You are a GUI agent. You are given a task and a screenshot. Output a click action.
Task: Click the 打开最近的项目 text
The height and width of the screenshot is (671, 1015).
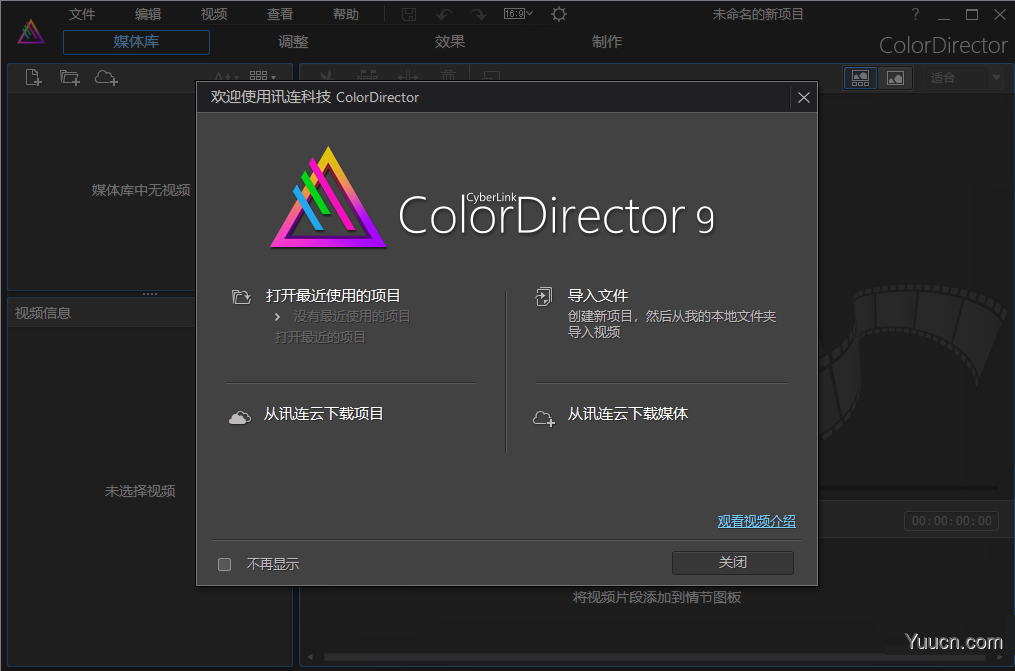point(320,337)
